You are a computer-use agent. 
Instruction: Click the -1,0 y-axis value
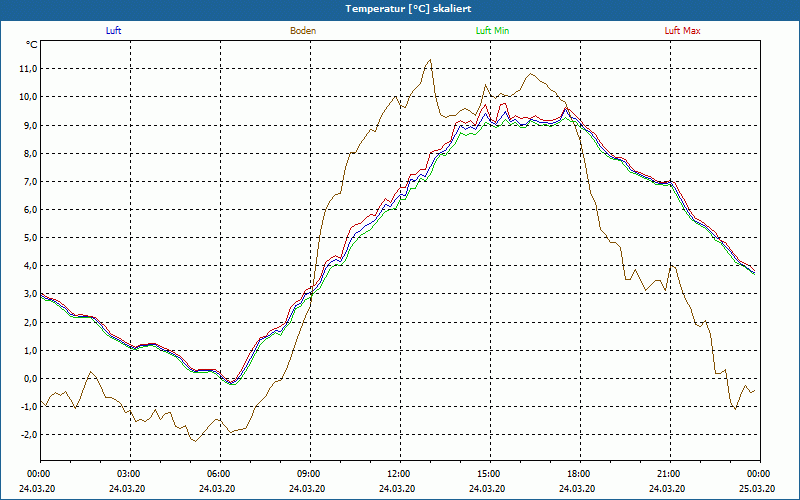(x=28, y=407)
